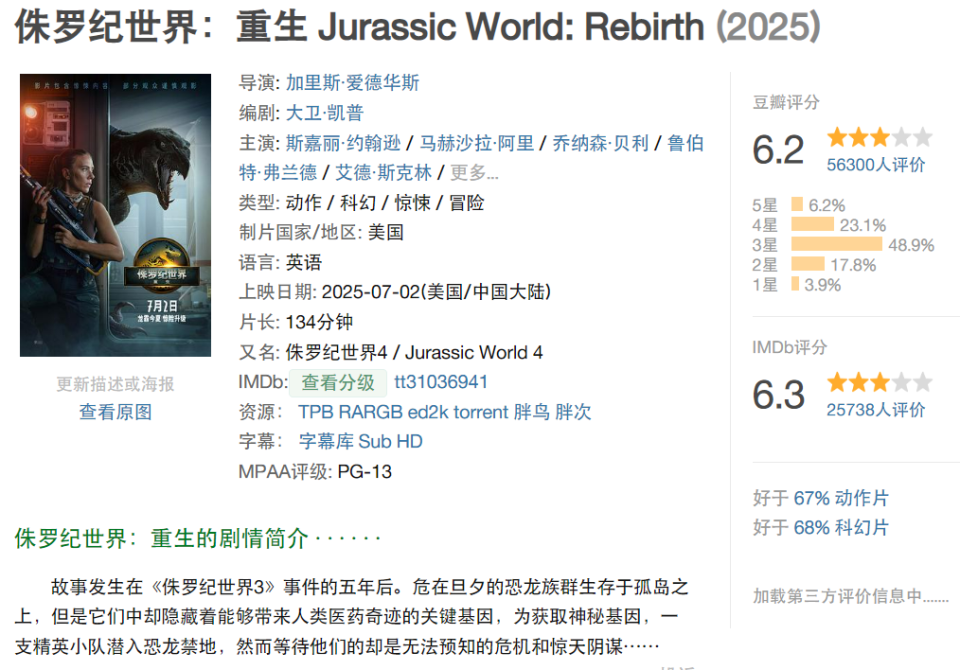Click heading 侏罗纪世界：重生的剧情简介
The height and width of the screenshot is (670, 960).
[162, 538]
